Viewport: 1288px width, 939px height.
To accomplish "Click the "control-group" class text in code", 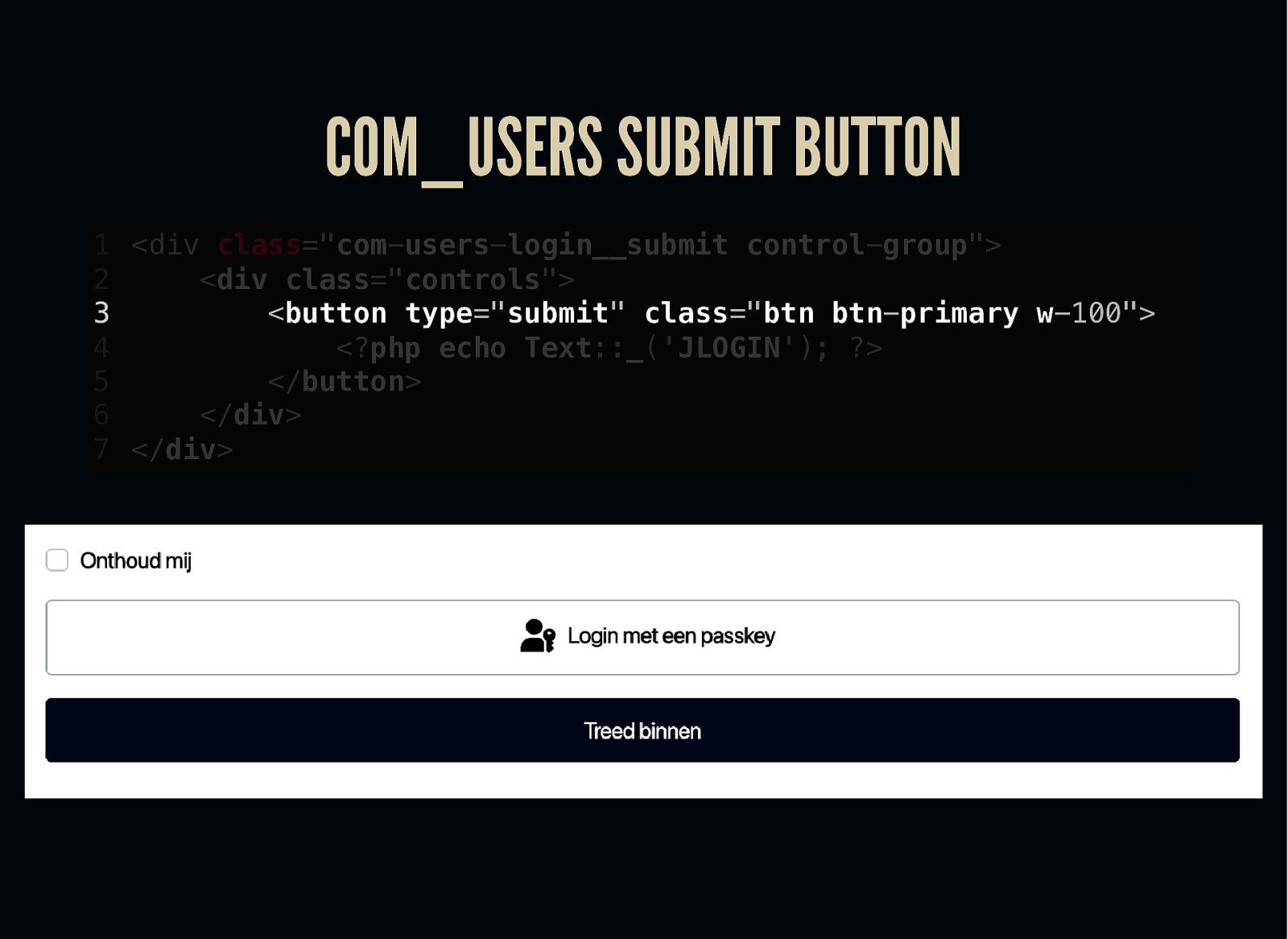I will (857, 245).
